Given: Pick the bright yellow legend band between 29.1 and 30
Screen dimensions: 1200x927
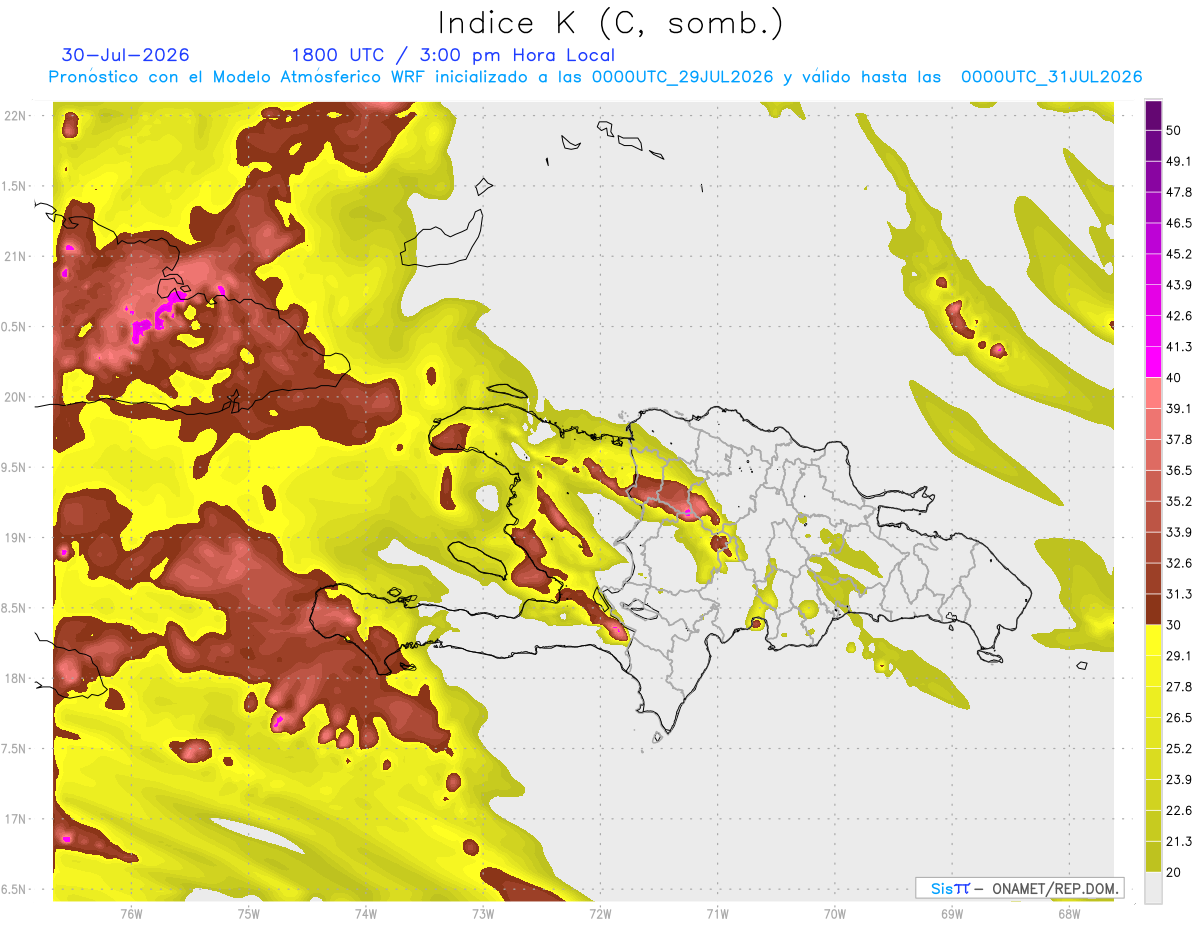Looking at the screenshot, I should (1153, 640).
